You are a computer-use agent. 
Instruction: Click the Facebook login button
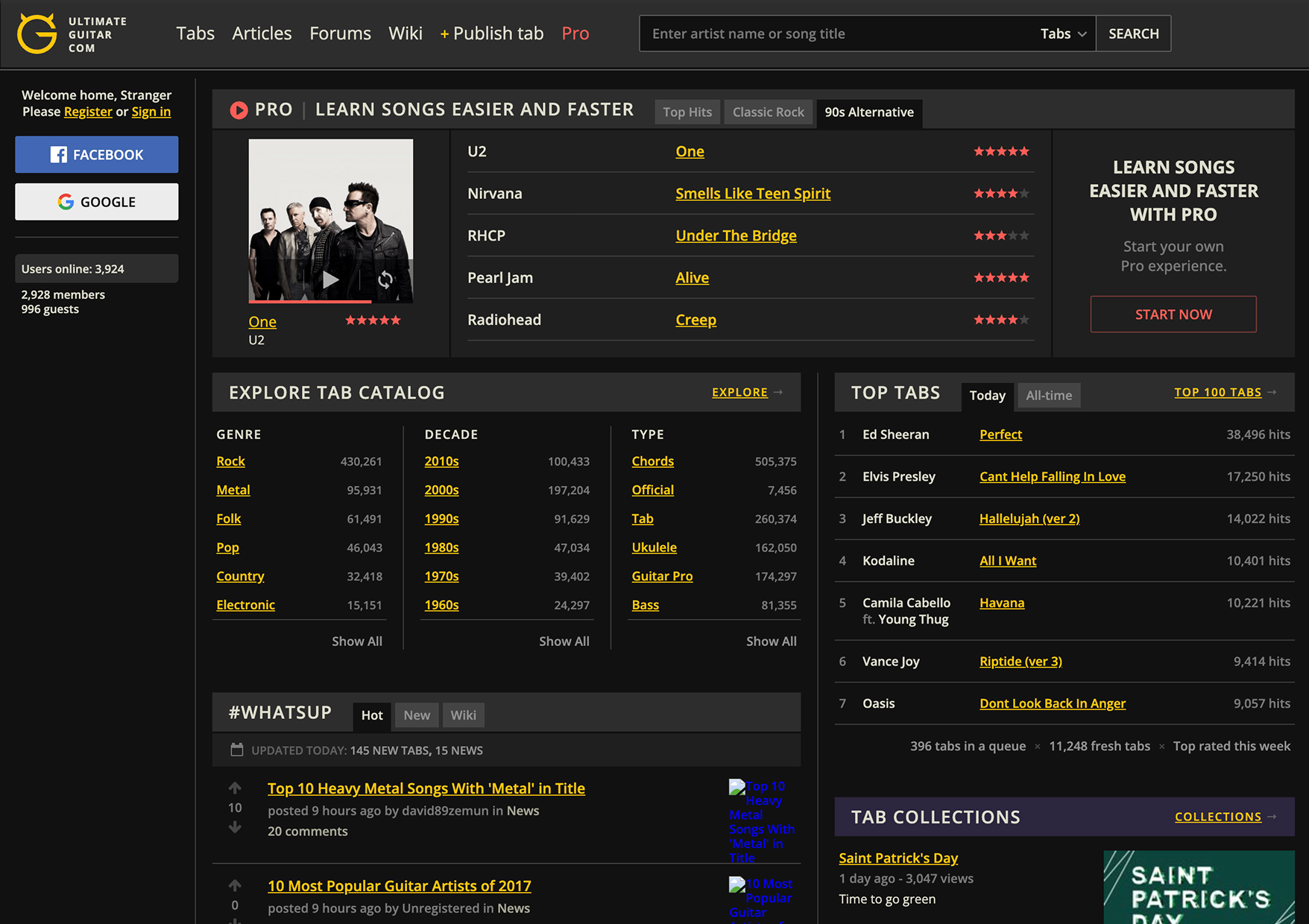click(x=97, y=154)
